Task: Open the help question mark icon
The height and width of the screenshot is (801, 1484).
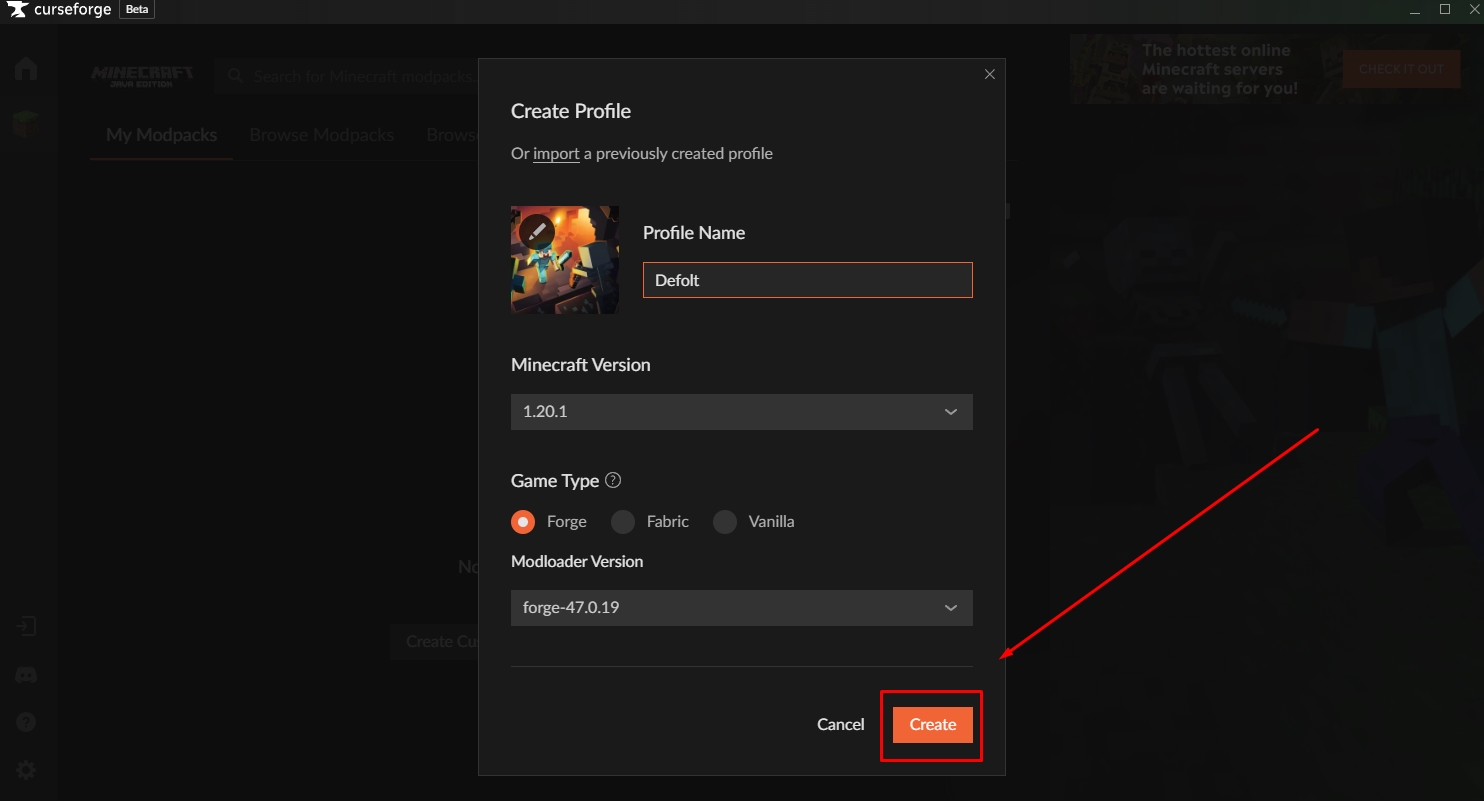Action: (26, 722)
